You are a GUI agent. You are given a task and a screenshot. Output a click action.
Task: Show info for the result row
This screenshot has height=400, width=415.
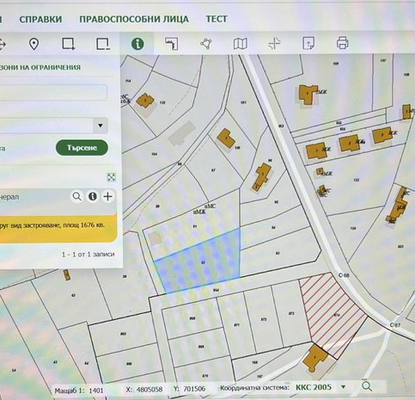[92, 196]
